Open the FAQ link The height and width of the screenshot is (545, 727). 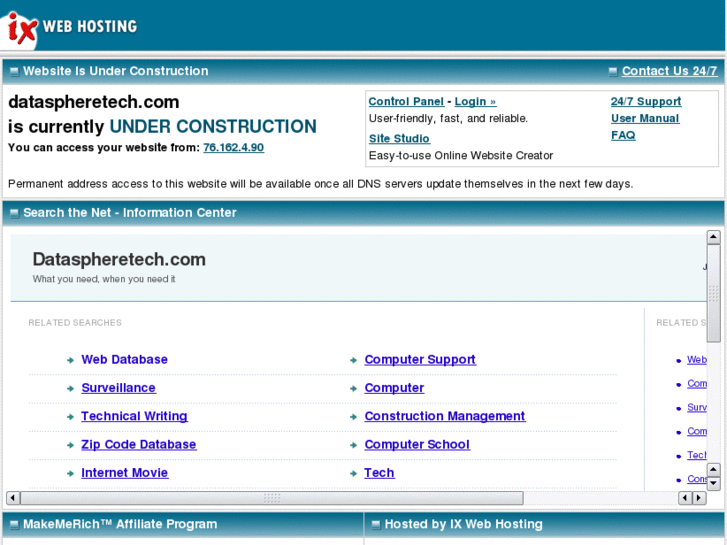click(x=623, y=135)
